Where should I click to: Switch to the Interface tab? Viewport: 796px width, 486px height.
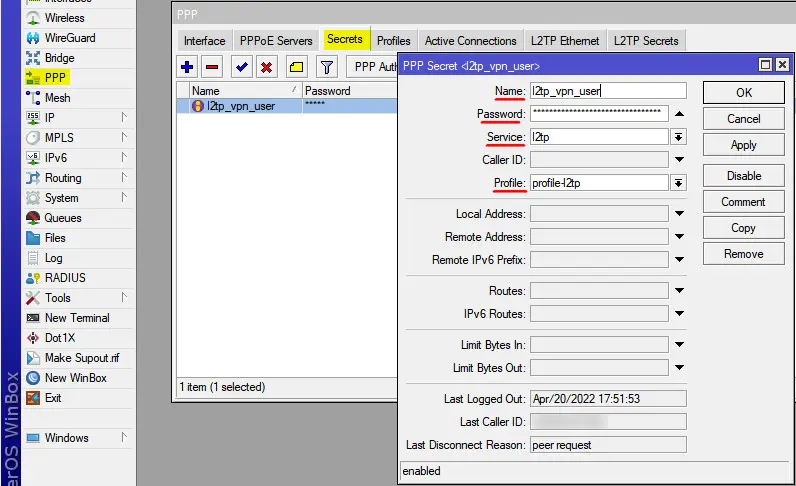point(205,41)
